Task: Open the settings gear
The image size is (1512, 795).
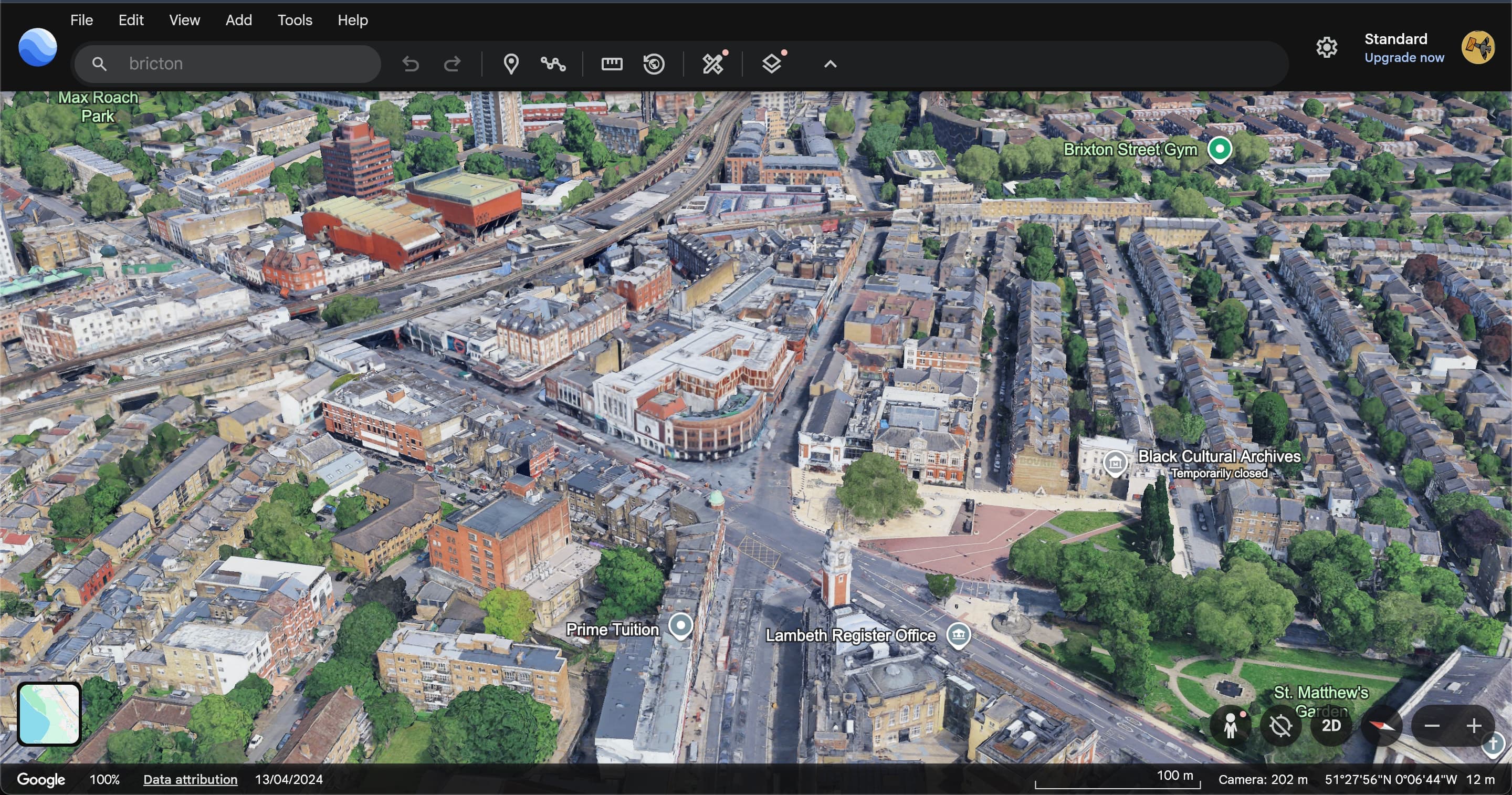Action: [1327, 48]
